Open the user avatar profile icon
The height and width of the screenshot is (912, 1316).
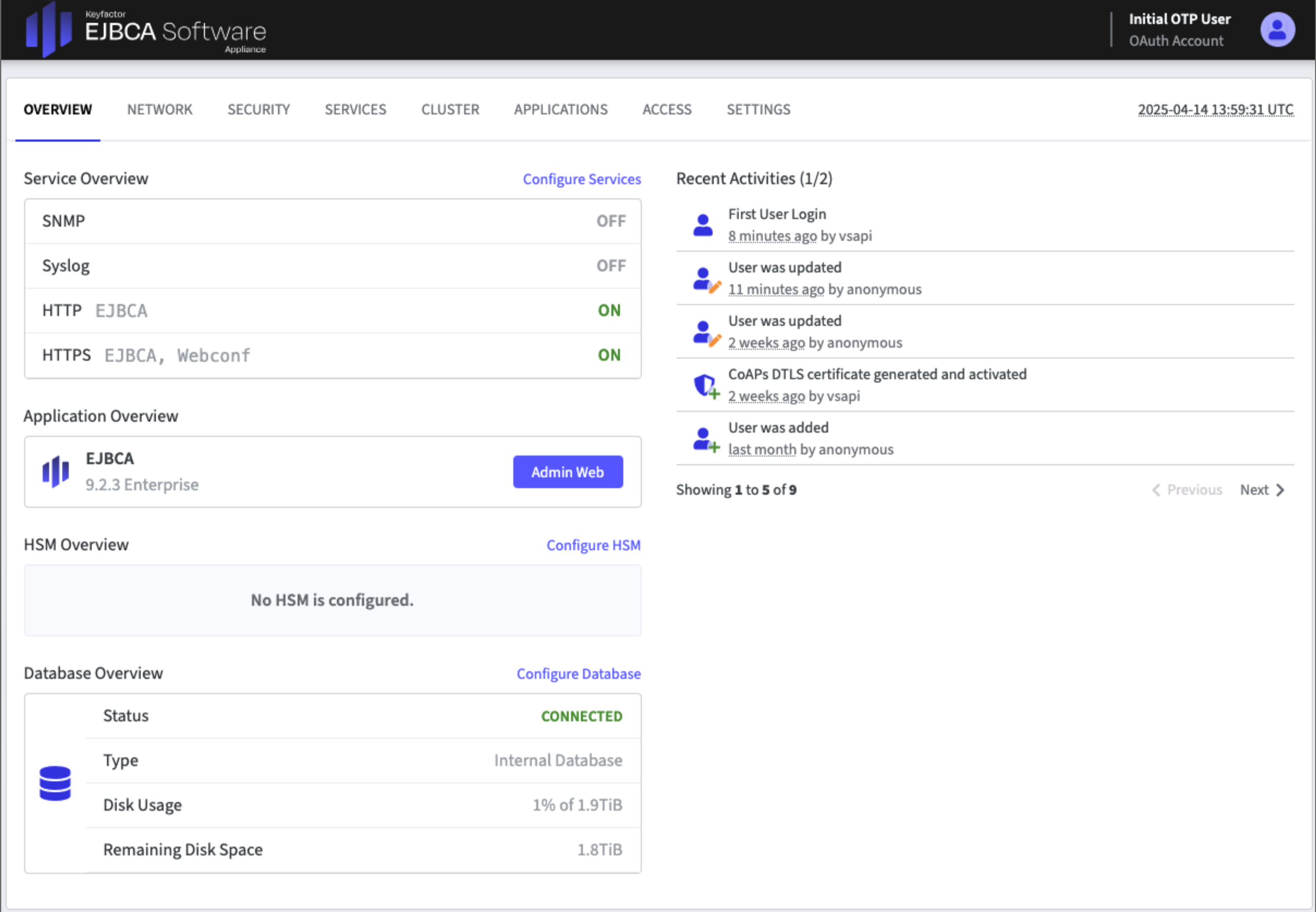click(x=1277, y=30)
